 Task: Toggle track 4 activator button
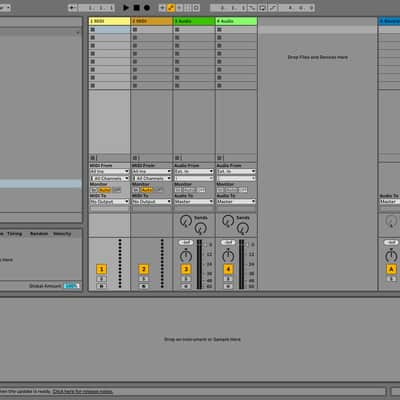pyautogui.click(x=228, y=269)
